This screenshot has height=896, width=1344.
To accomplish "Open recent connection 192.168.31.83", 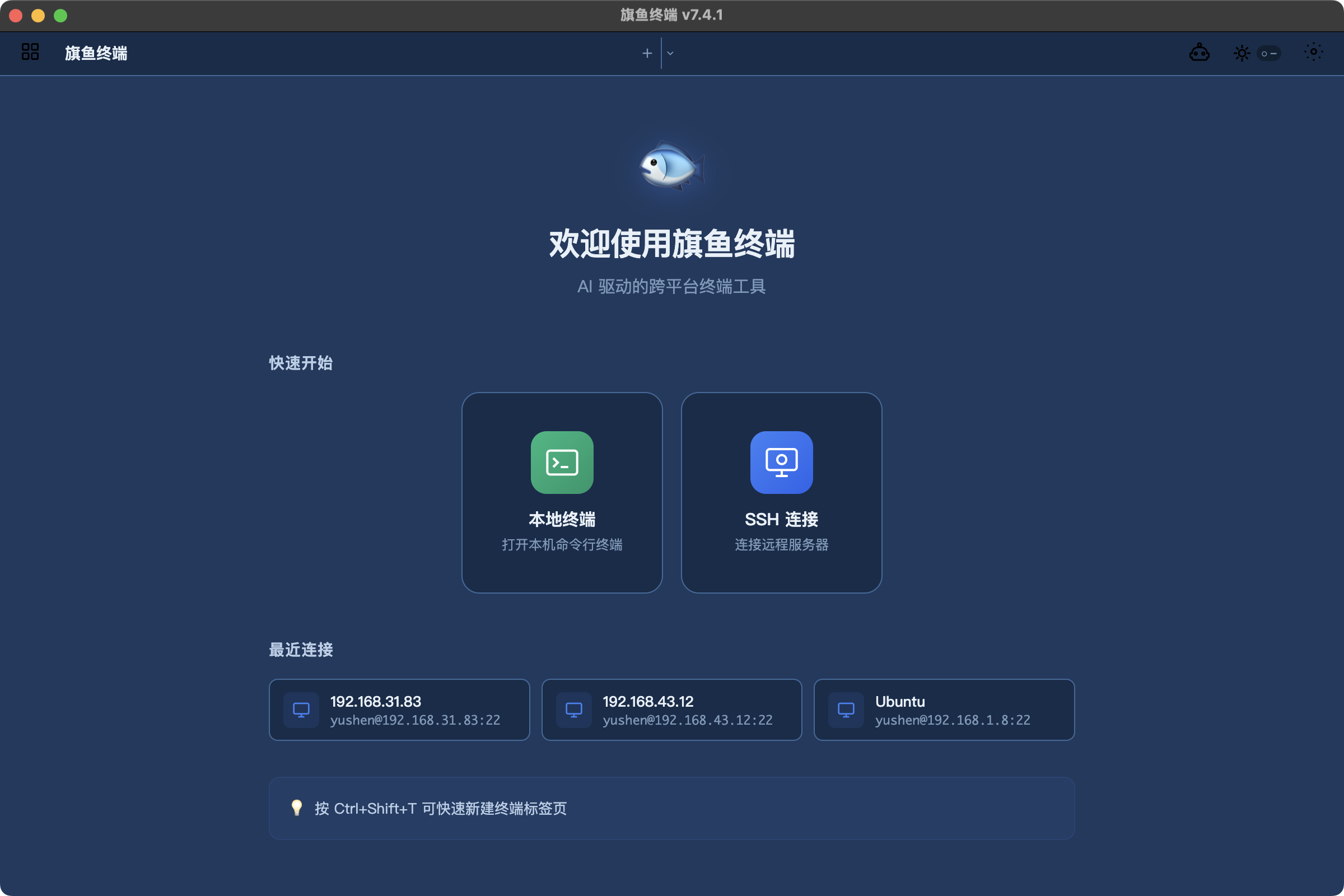I will pos(399,709).
